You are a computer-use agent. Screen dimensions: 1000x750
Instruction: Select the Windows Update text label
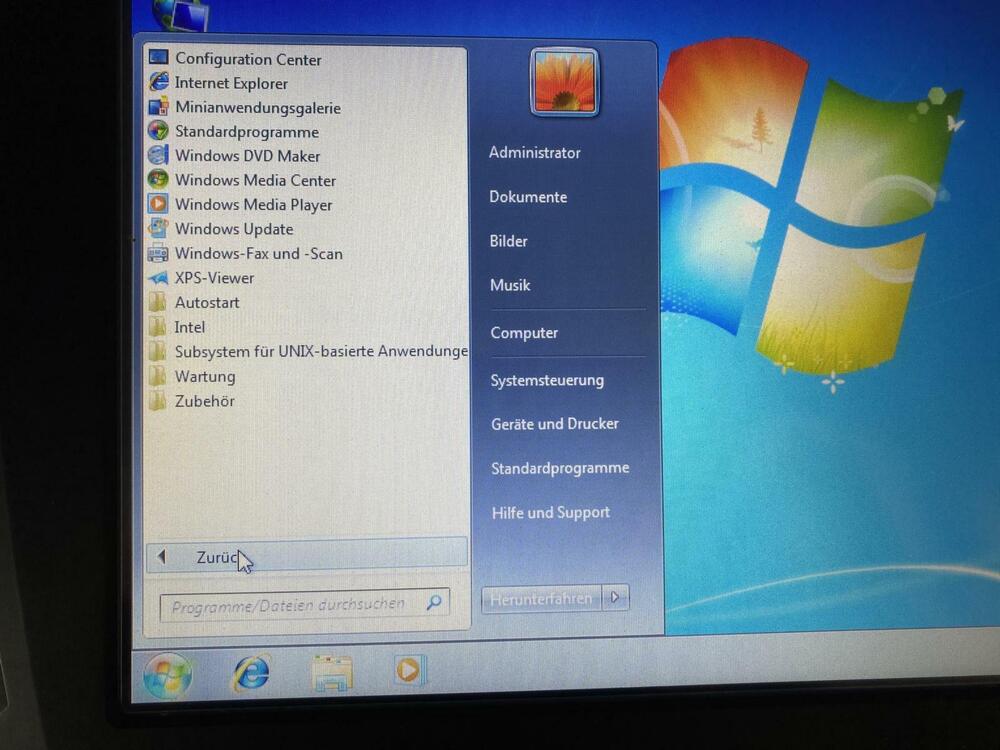pyautogui.click(x=234, y=229)
